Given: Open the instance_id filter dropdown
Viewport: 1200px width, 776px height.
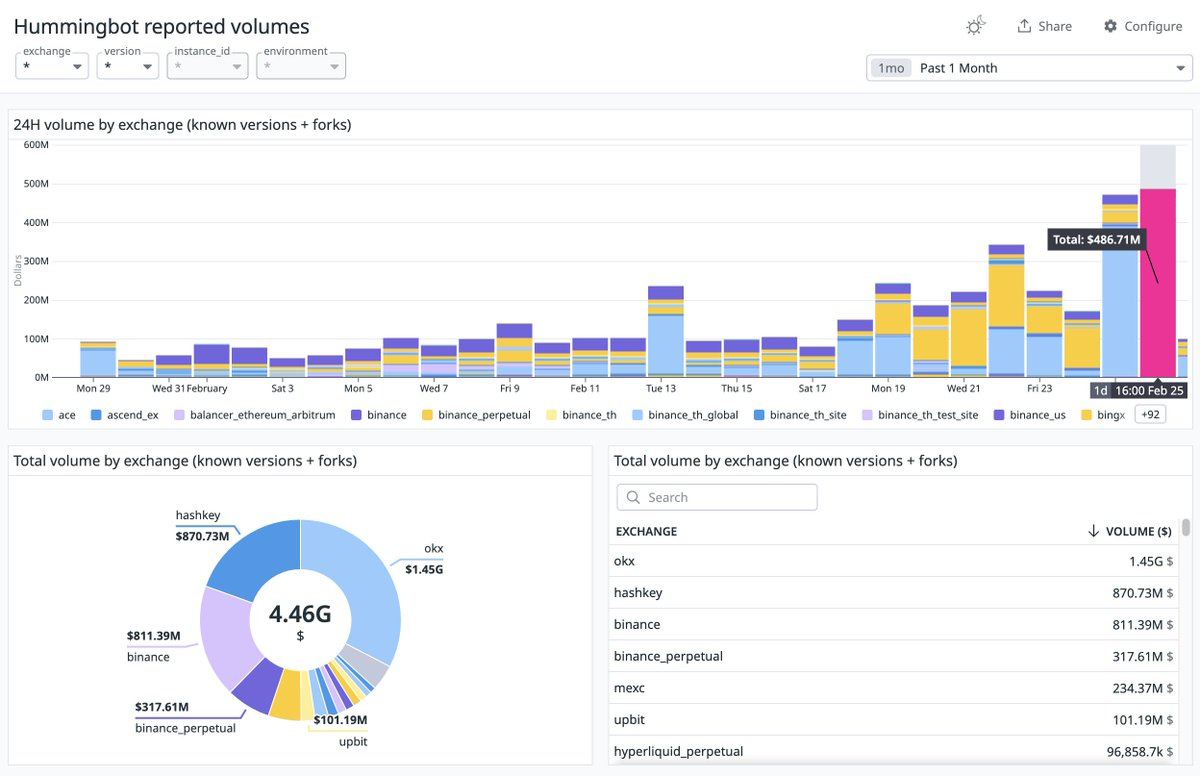Looking at the screenshot, I should (x=207, y=67).
